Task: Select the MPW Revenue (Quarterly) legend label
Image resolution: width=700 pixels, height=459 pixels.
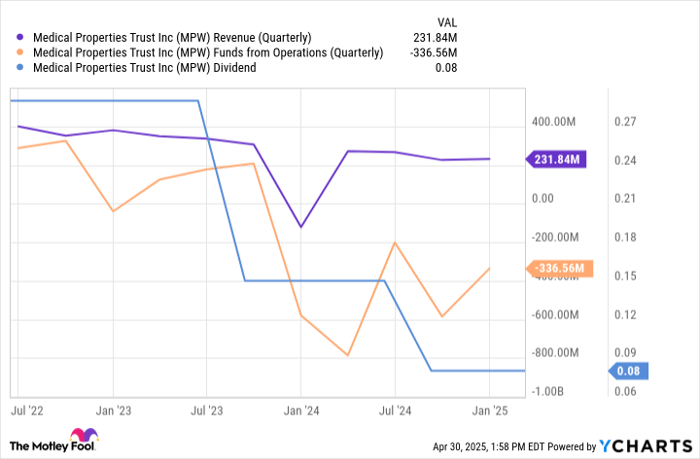Action: click(172, 38)
